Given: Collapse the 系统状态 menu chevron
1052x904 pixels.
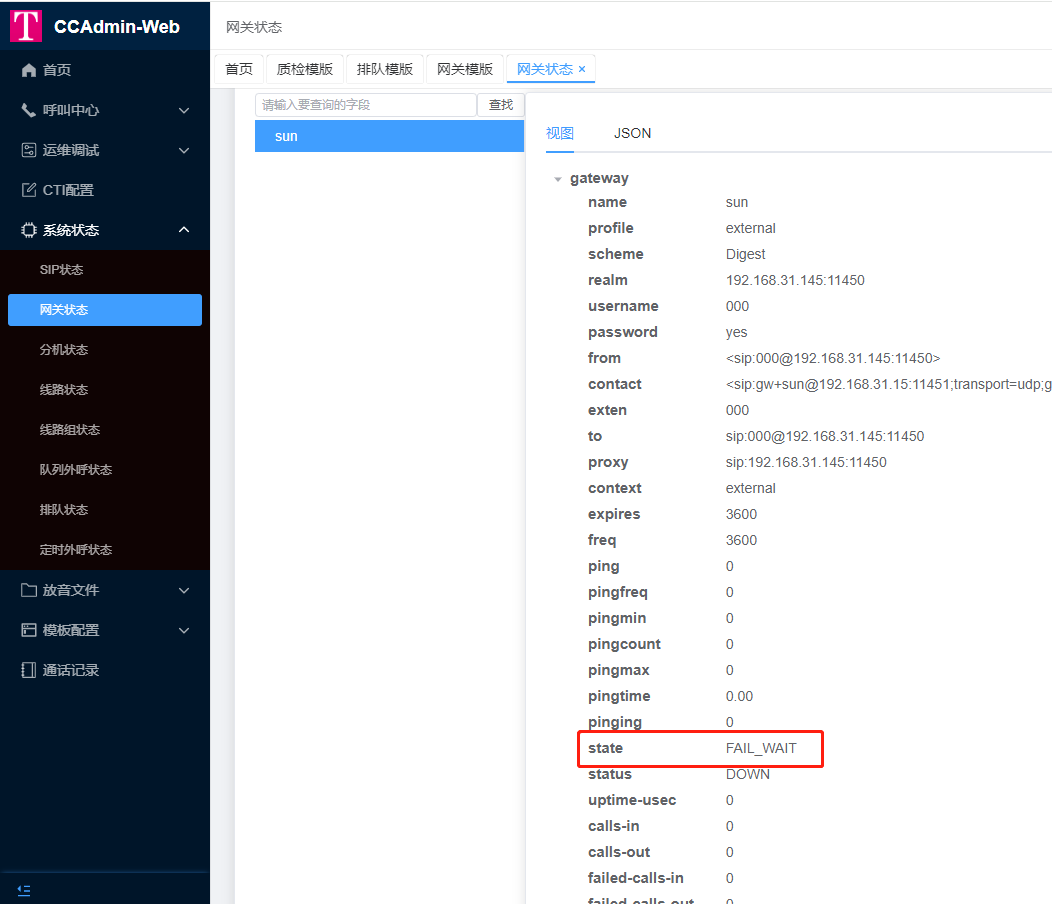Looking at the screenshot, I should click(184, 230).
